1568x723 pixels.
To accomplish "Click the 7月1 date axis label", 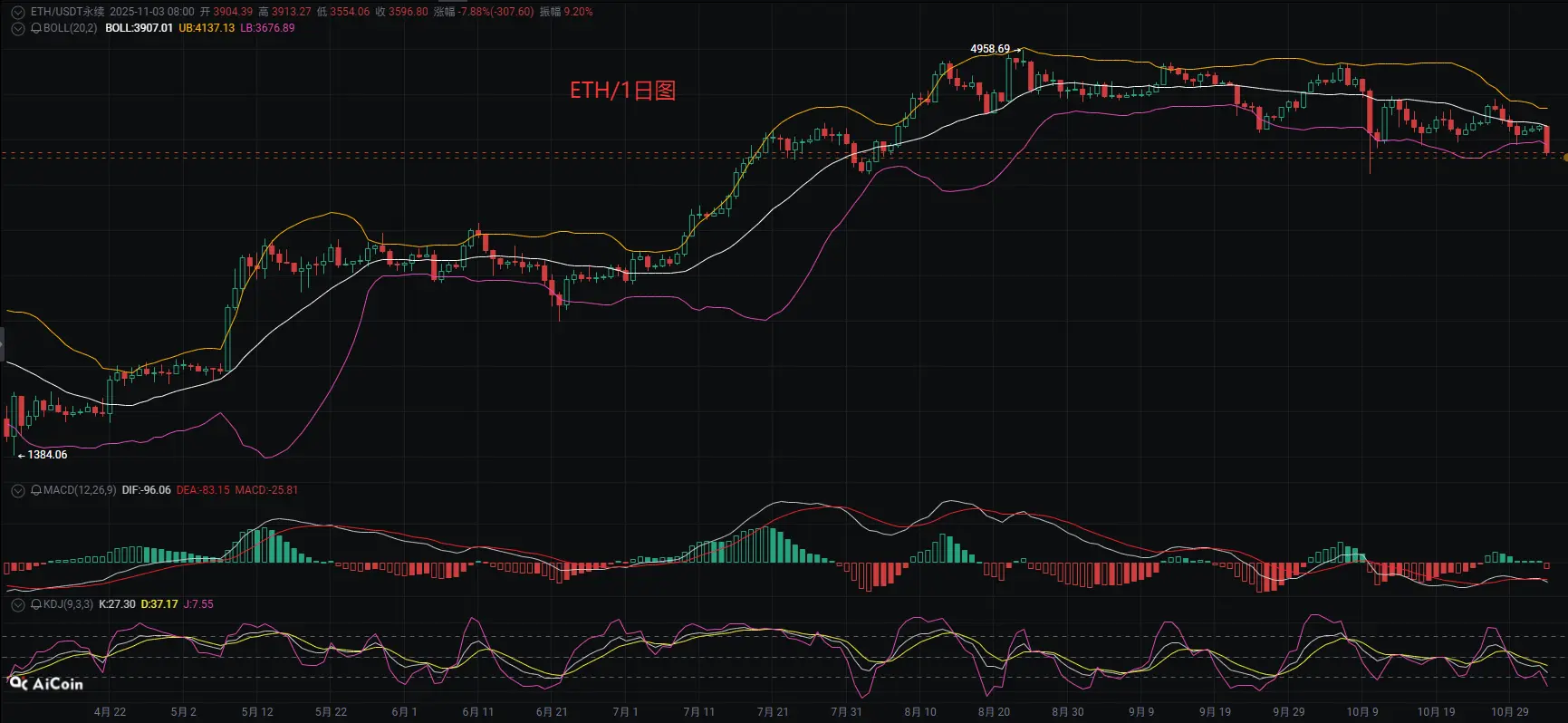I will click(625, 712).
